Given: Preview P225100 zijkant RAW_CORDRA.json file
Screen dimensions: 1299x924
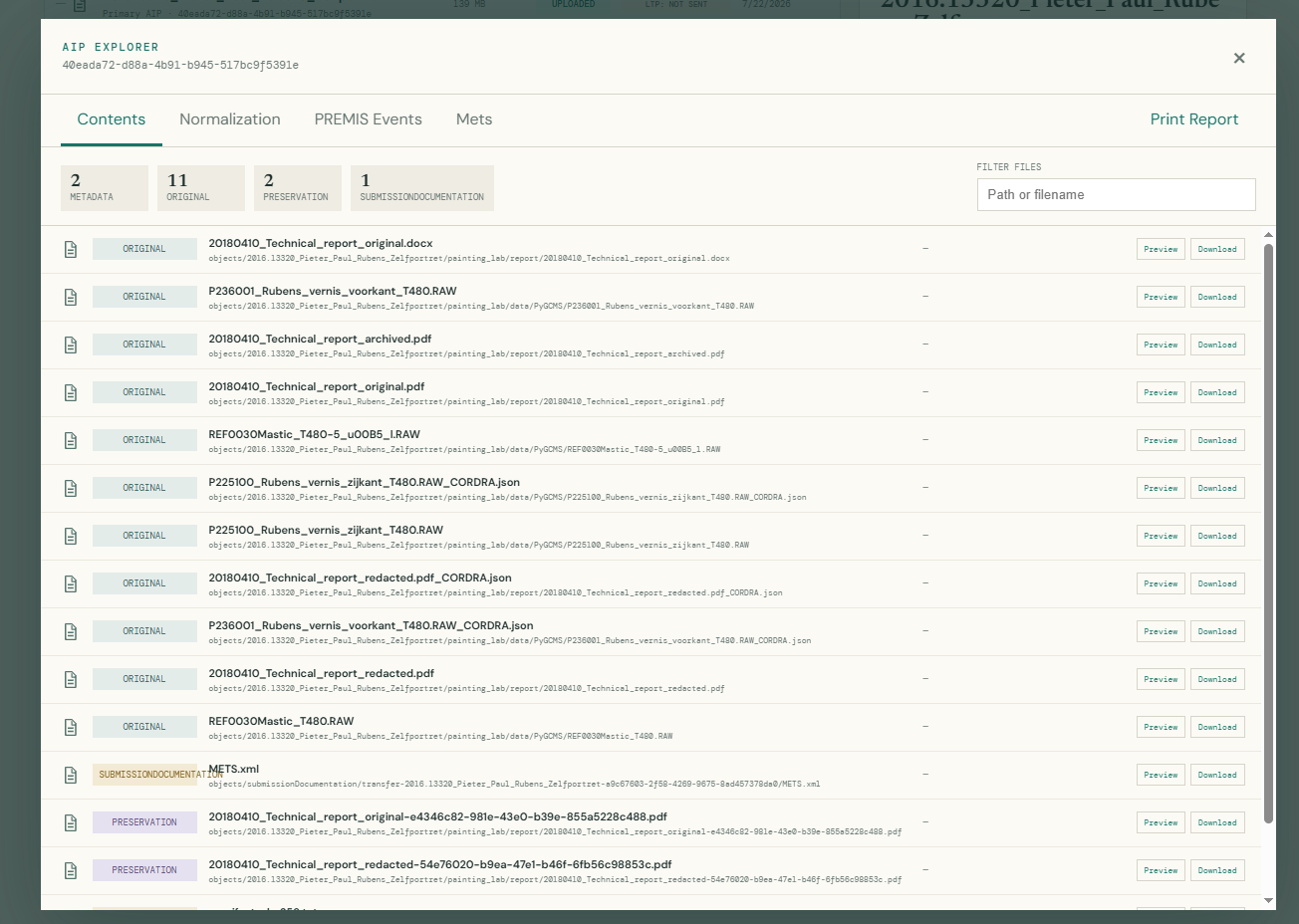Looking at the screenshot, I should point(1161,488).
